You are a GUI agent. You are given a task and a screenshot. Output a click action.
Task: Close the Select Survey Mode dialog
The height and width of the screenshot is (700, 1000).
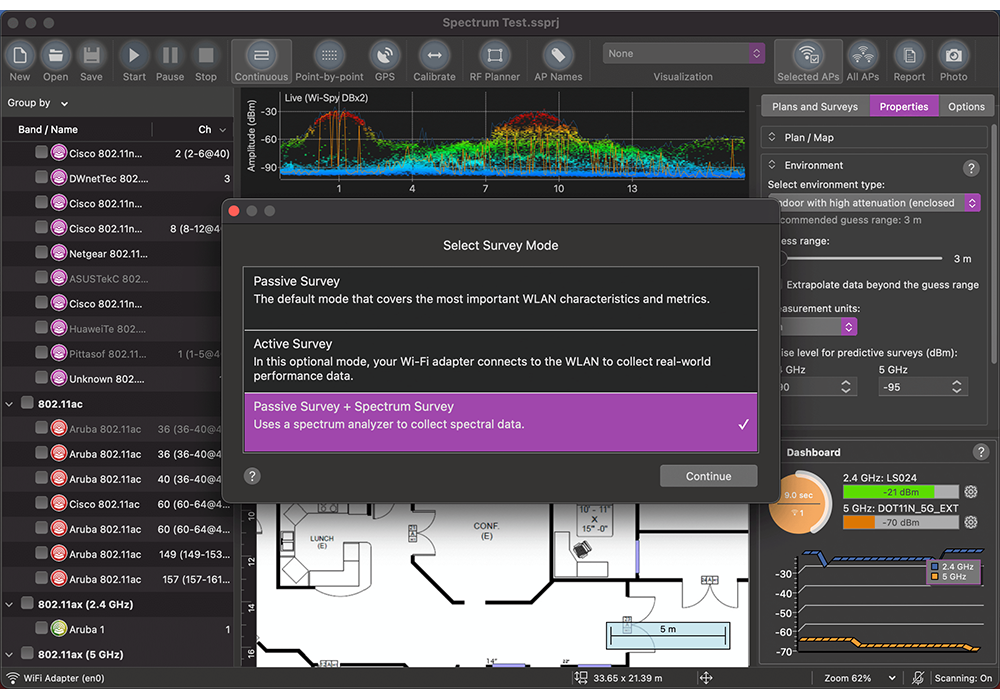click(234, 211)
